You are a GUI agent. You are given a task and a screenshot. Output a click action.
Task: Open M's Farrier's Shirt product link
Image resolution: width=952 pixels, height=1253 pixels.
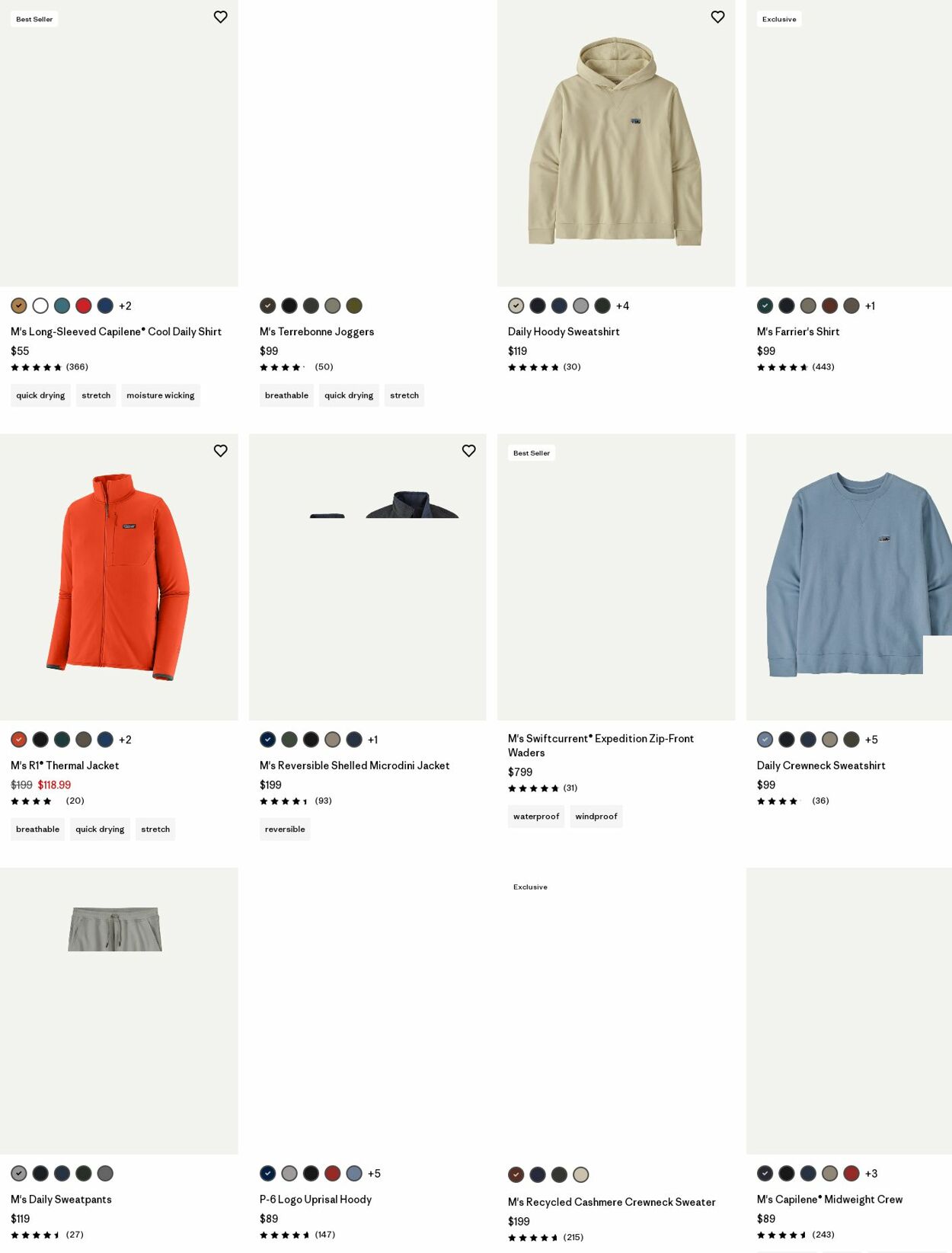(x=798, y=332)
